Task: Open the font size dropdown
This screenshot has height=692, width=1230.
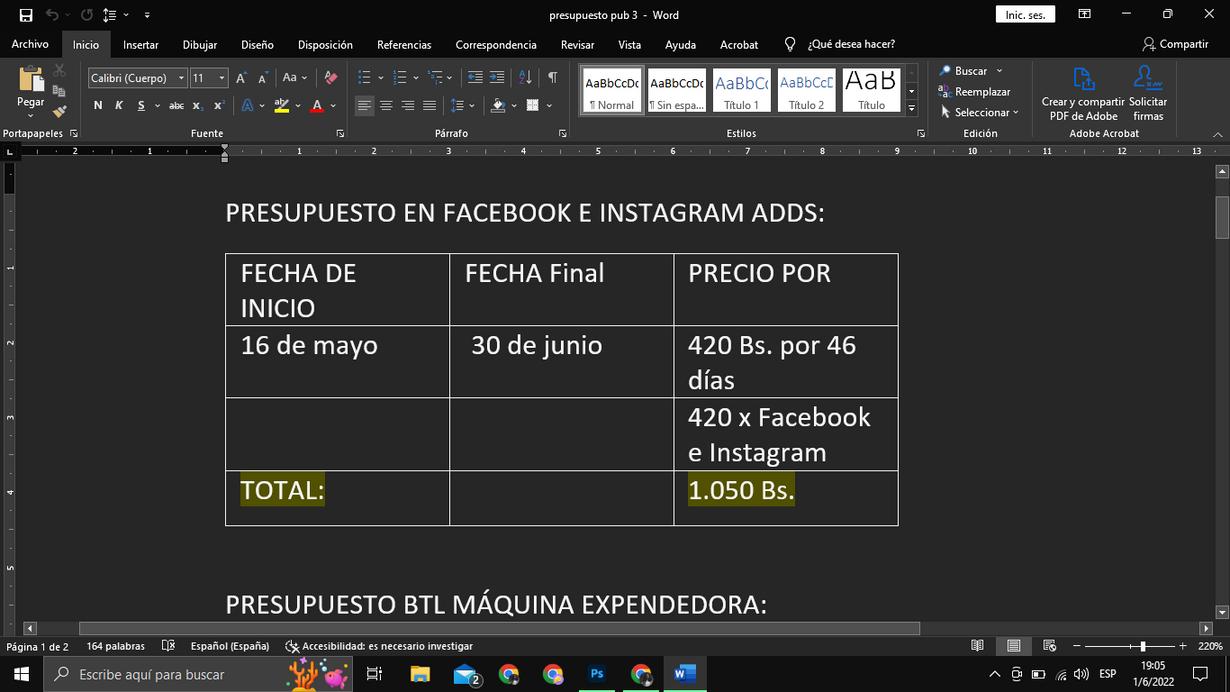Action: point(222,78)
